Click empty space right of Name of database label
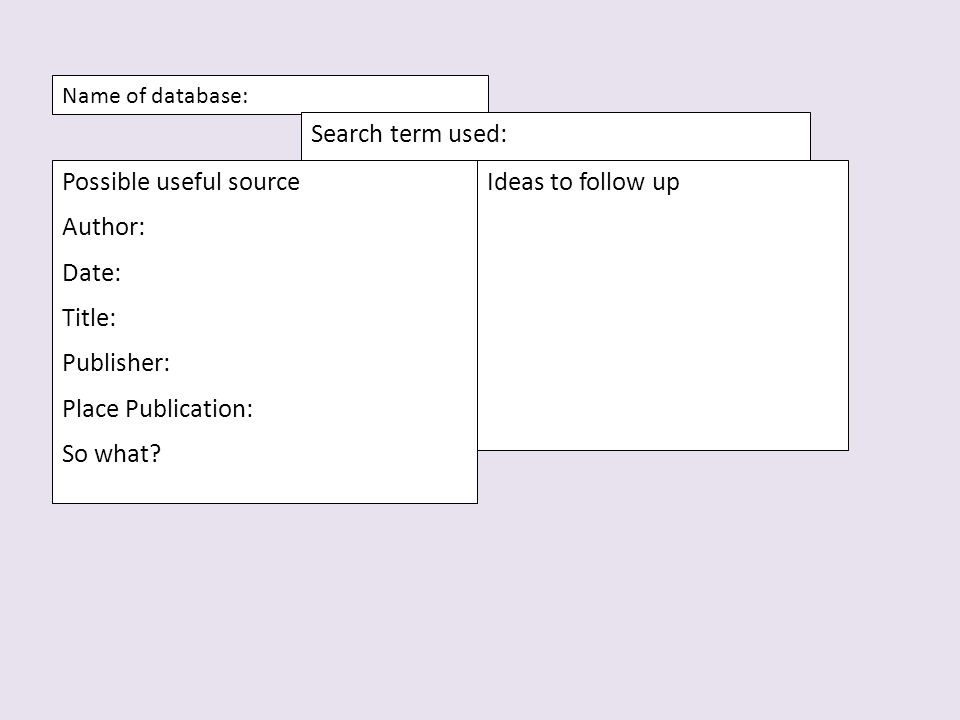Image resolution: width=960 pixels, height=720 pixels. (367, 95)
